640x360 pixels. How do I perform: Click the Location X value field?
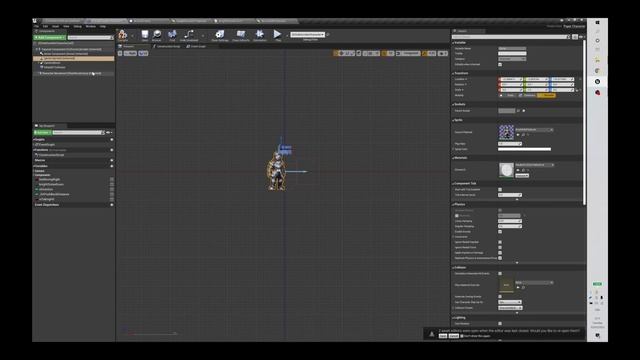510,79
